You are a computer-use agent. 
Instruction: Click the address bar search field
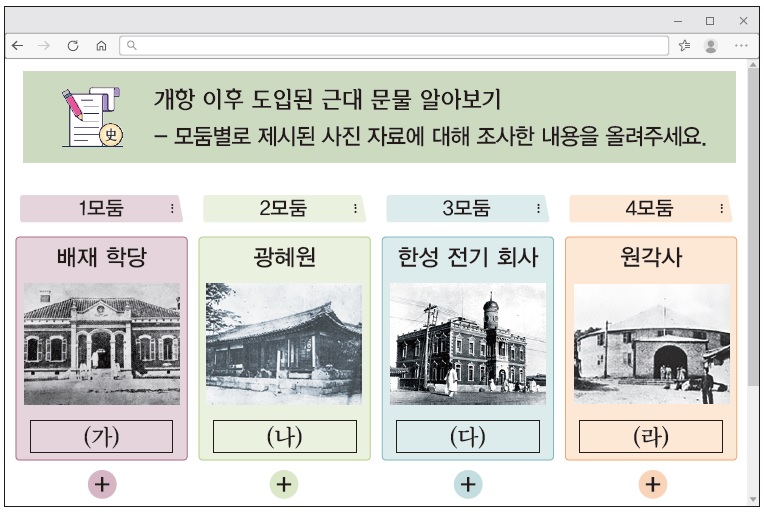click(x=395, y=45)
